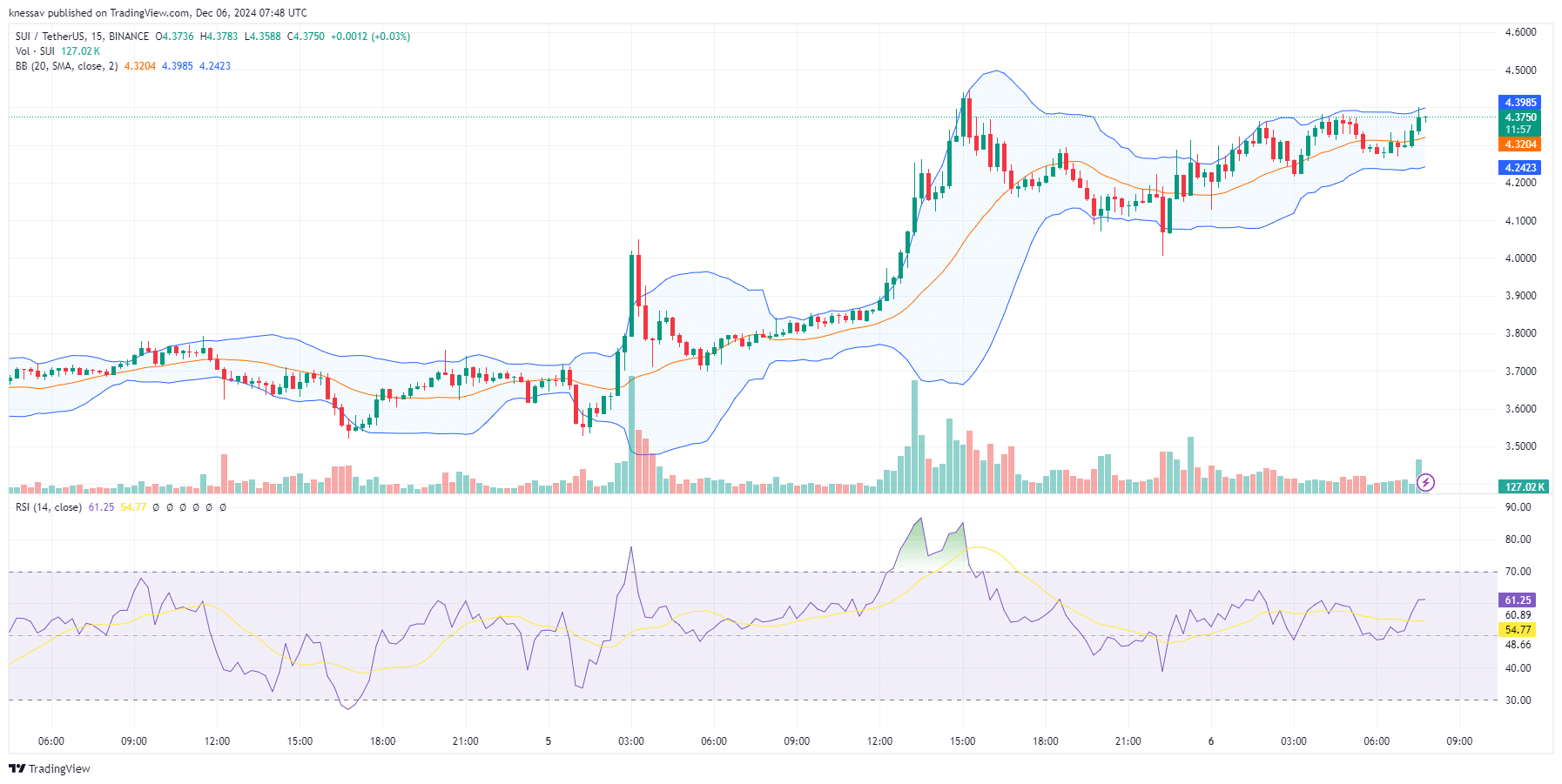Image resolution: width=1562 pixels, height=784 pixels.
Task: Click the 3.8000 price axis label
Action: point(1520,333)
